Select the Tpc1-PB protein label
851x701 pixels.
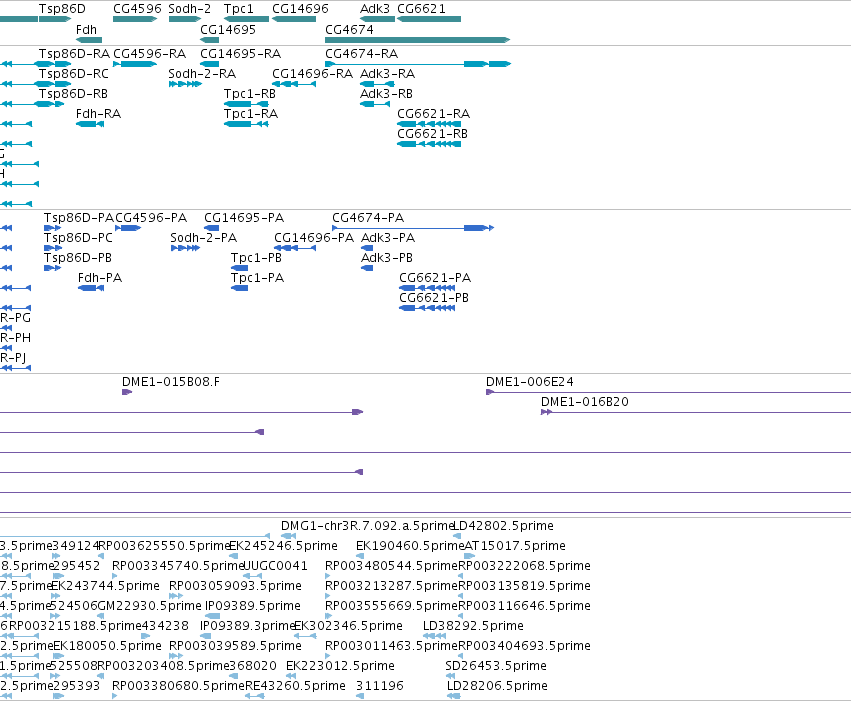256,258
